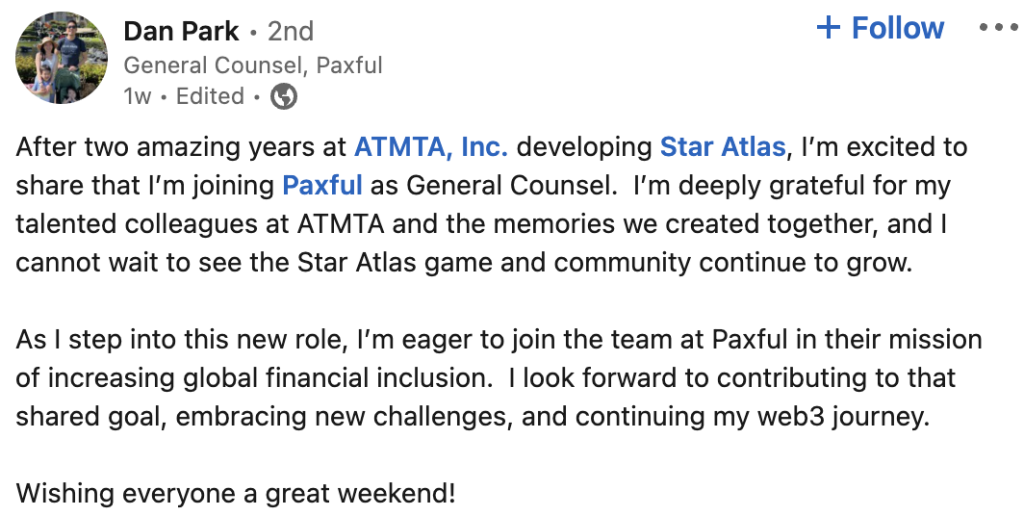Open the three-dot more options menu

pos(996,28)
